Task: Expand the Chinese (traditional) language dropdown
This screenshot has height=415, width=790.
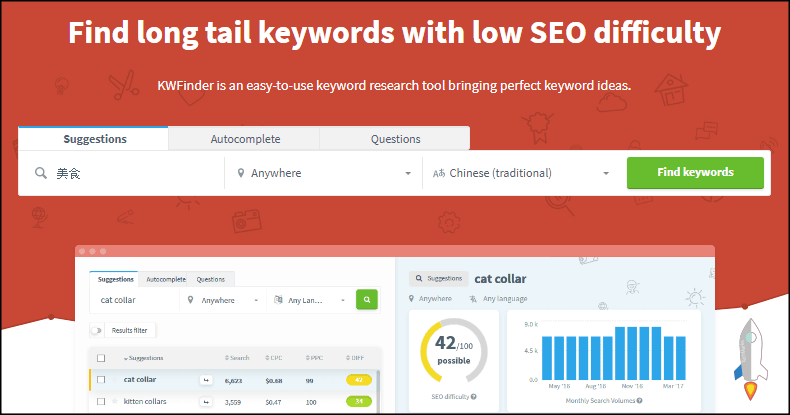Action: (520, 173)
